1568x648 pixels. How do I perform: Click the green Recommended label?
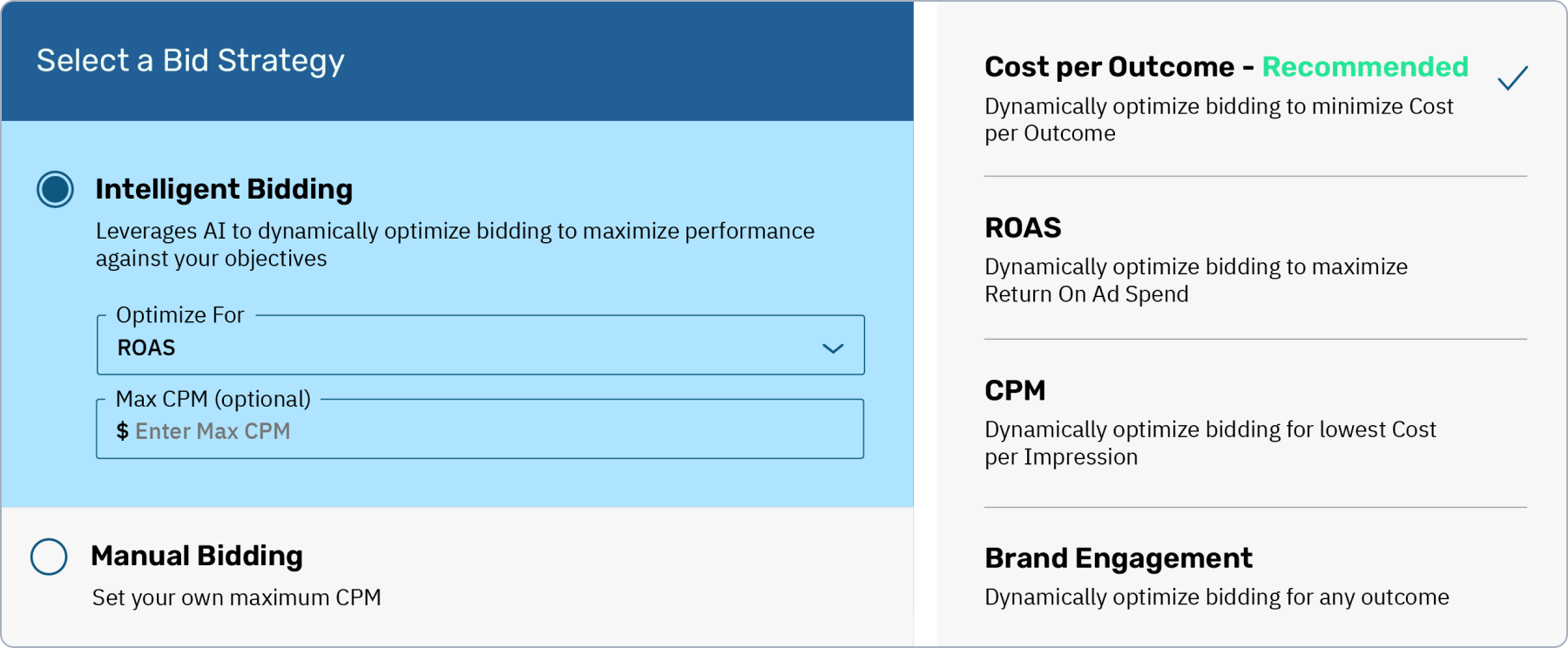pos(1365,67)
